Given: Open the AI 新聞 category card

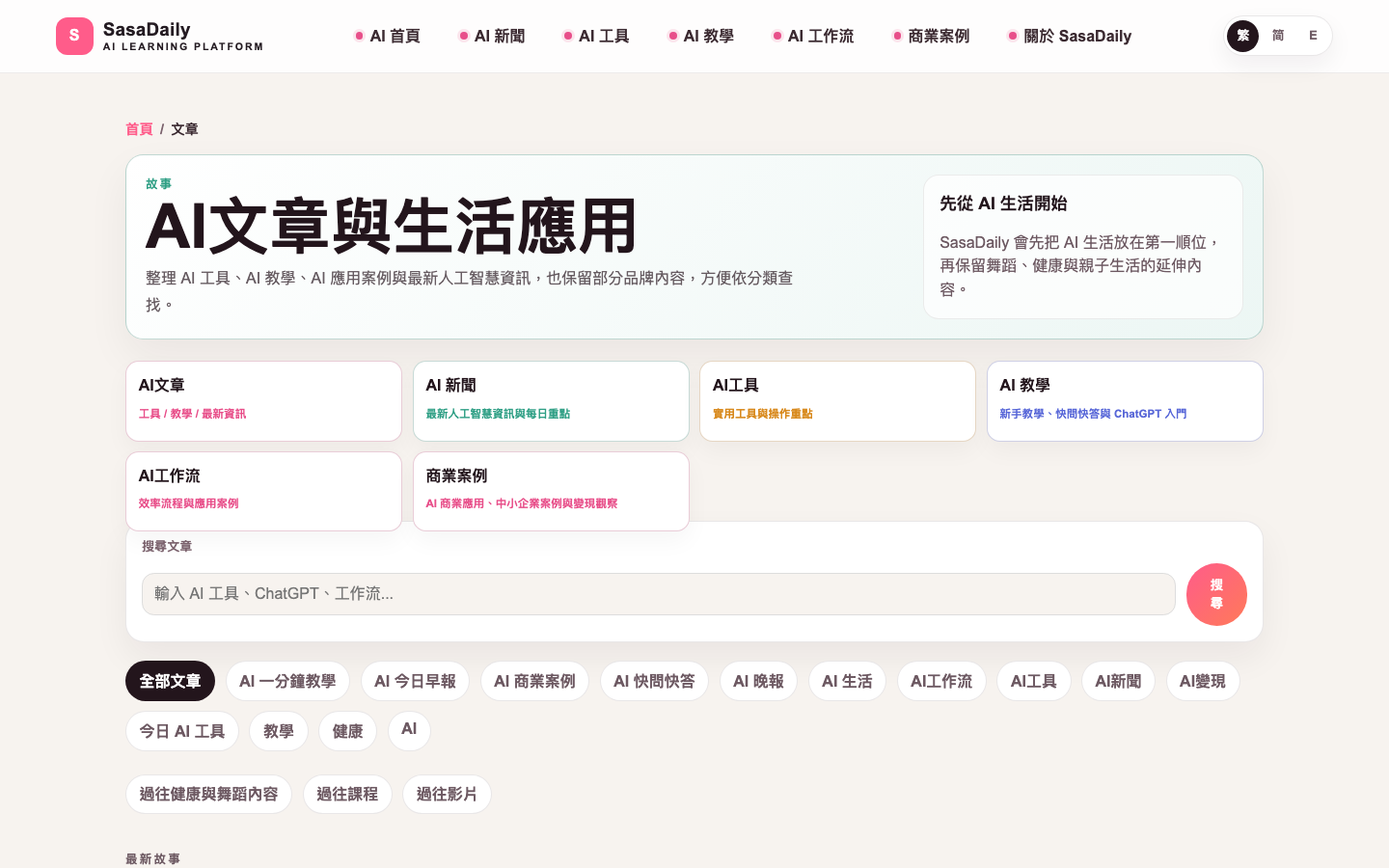Looking at the screenshot, I should [x=551, y=401].
